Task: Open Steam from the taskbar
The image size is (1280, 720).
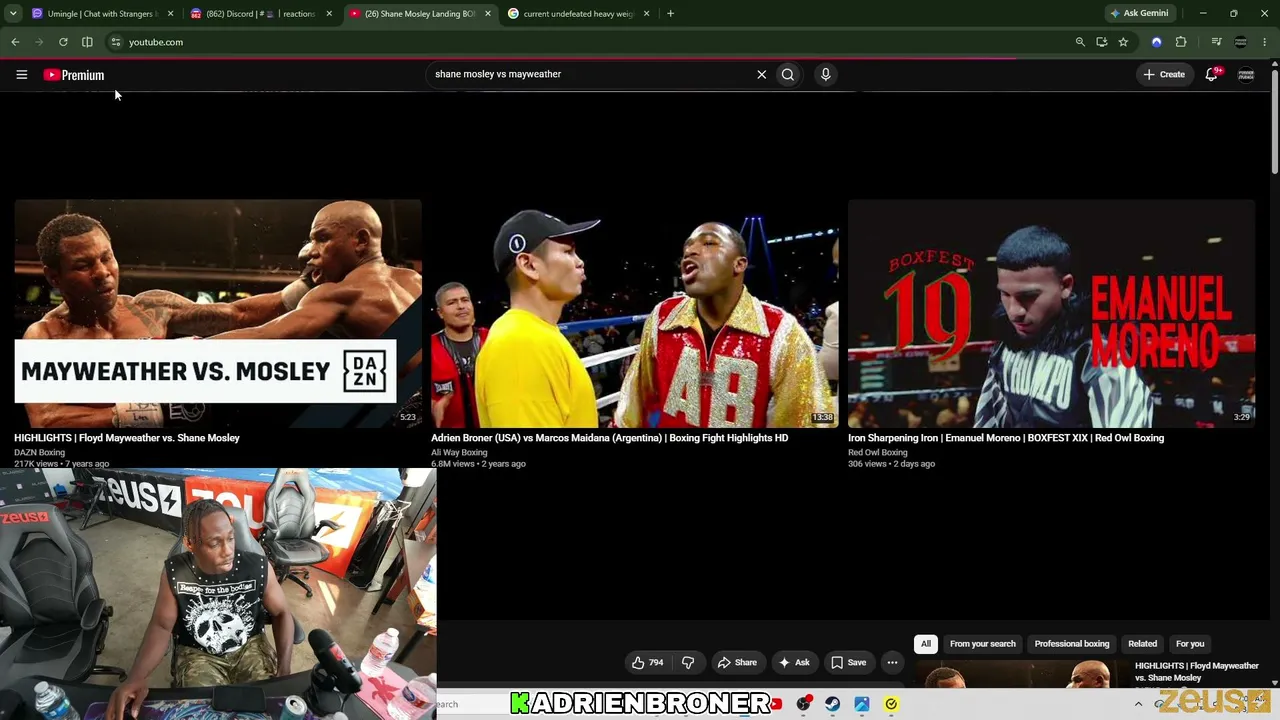Action: 832,704
